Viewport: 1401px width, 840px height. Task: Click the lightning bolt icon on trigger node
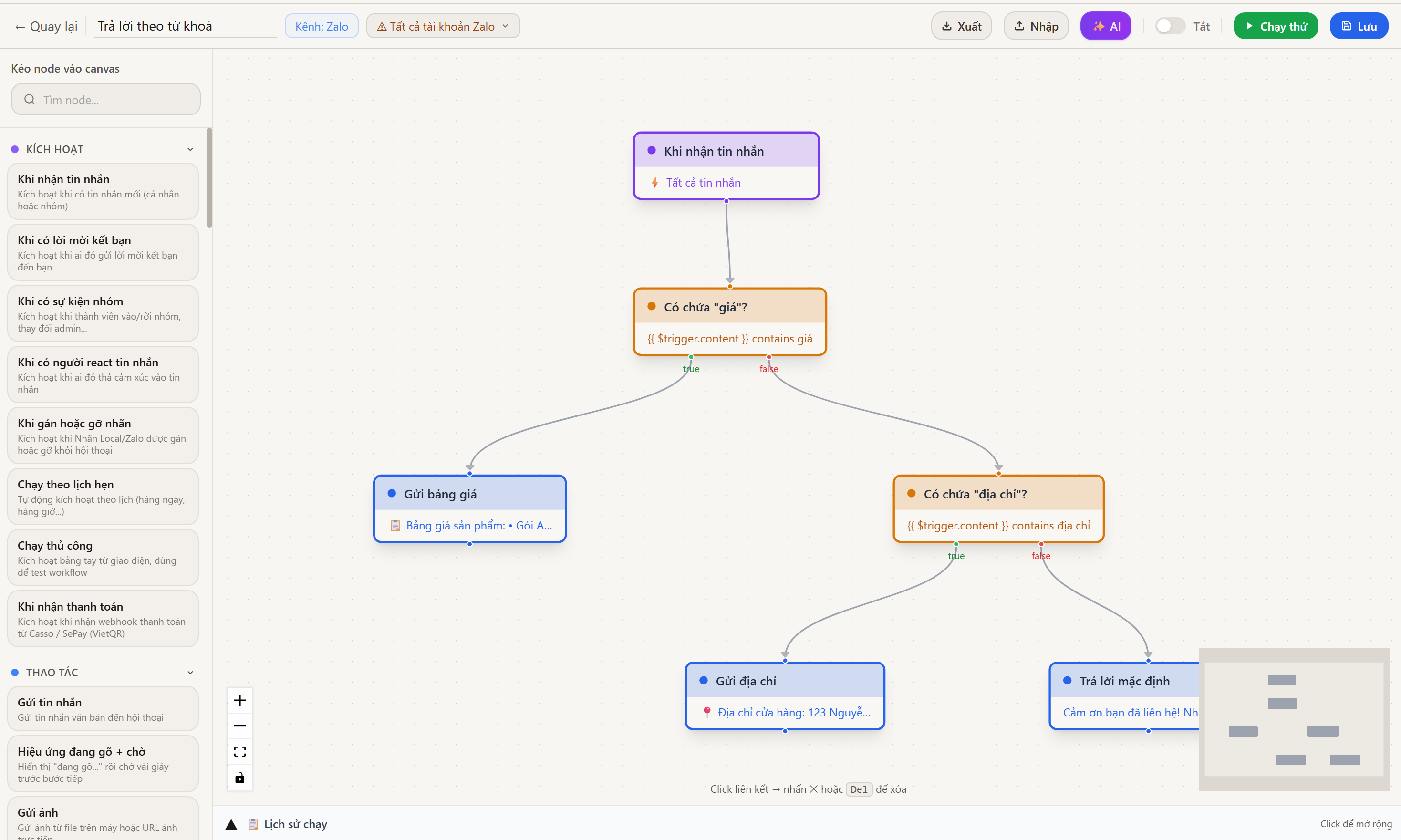[655, 183]
